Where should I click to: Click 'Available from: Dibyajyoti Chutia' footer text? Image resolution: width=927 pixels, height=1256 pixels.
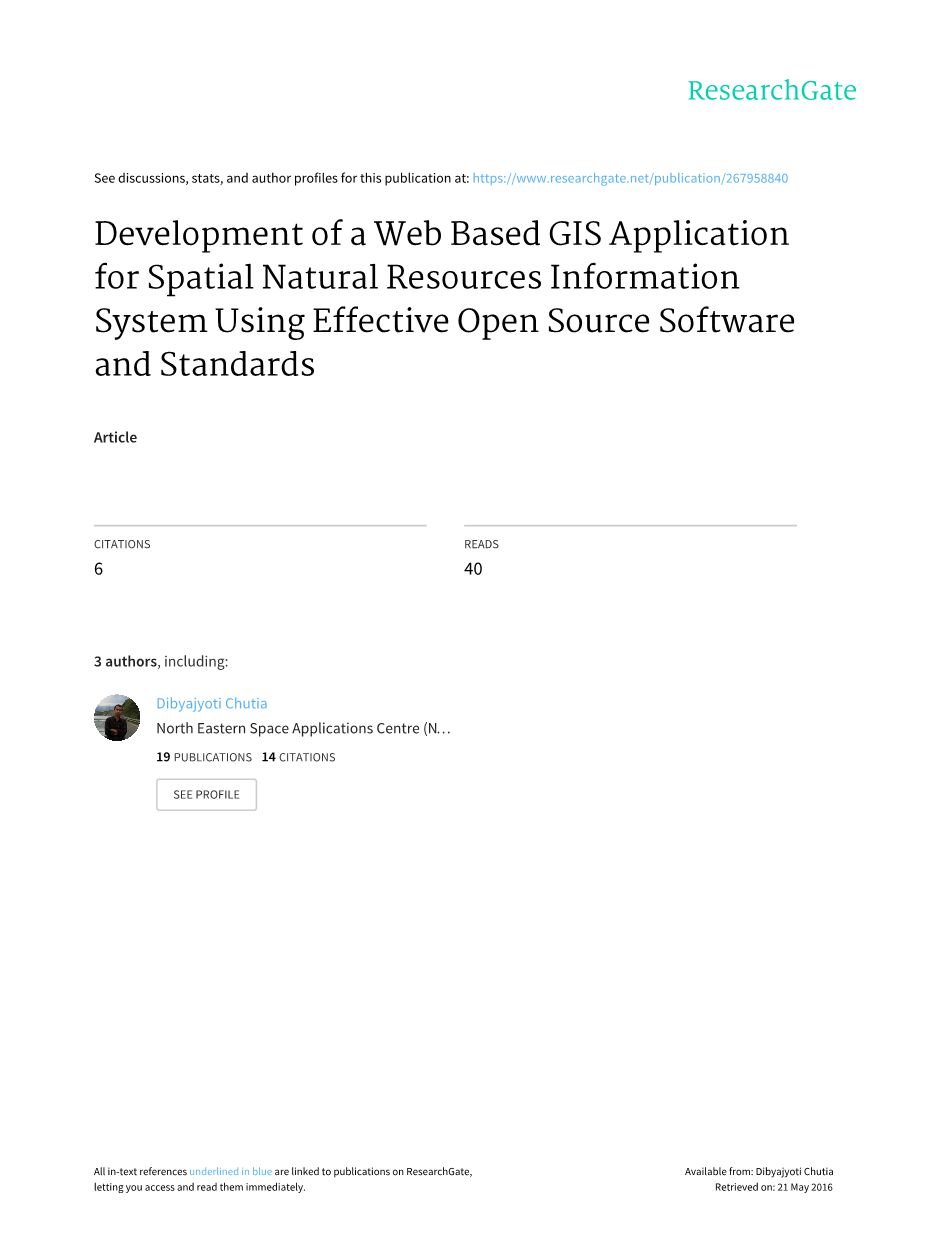[759, 1171]
